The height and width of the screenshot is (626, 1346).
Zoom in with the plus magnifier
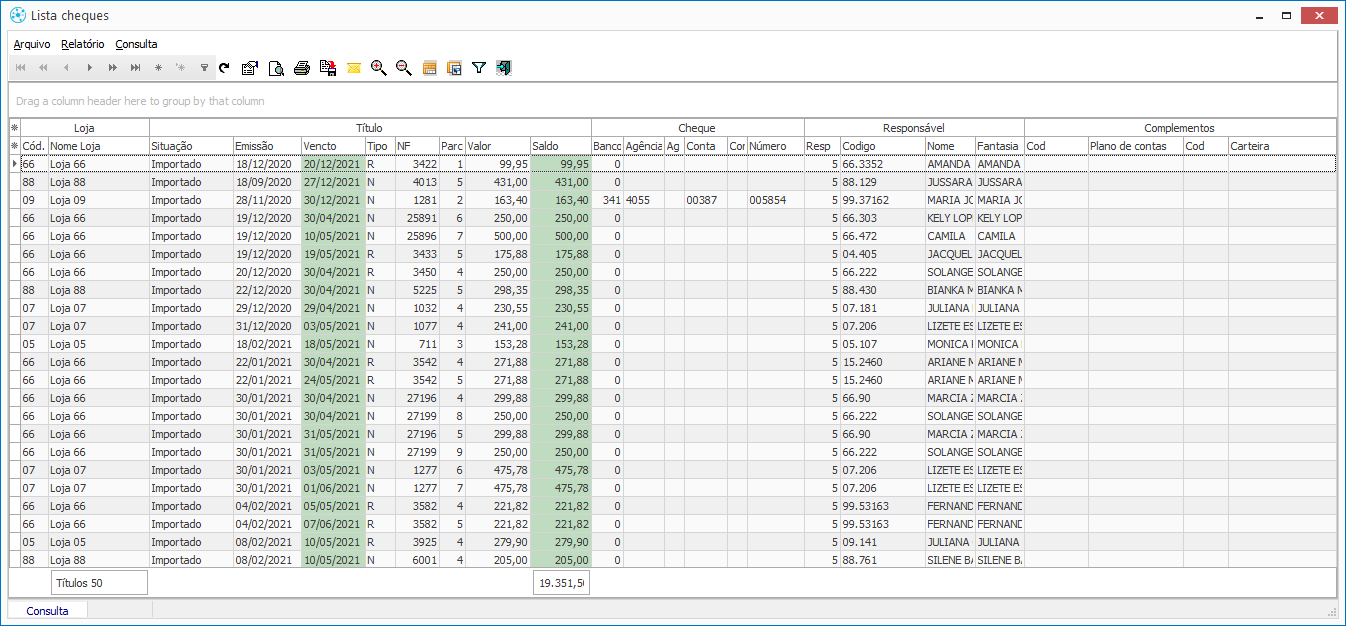coord(378,68)
